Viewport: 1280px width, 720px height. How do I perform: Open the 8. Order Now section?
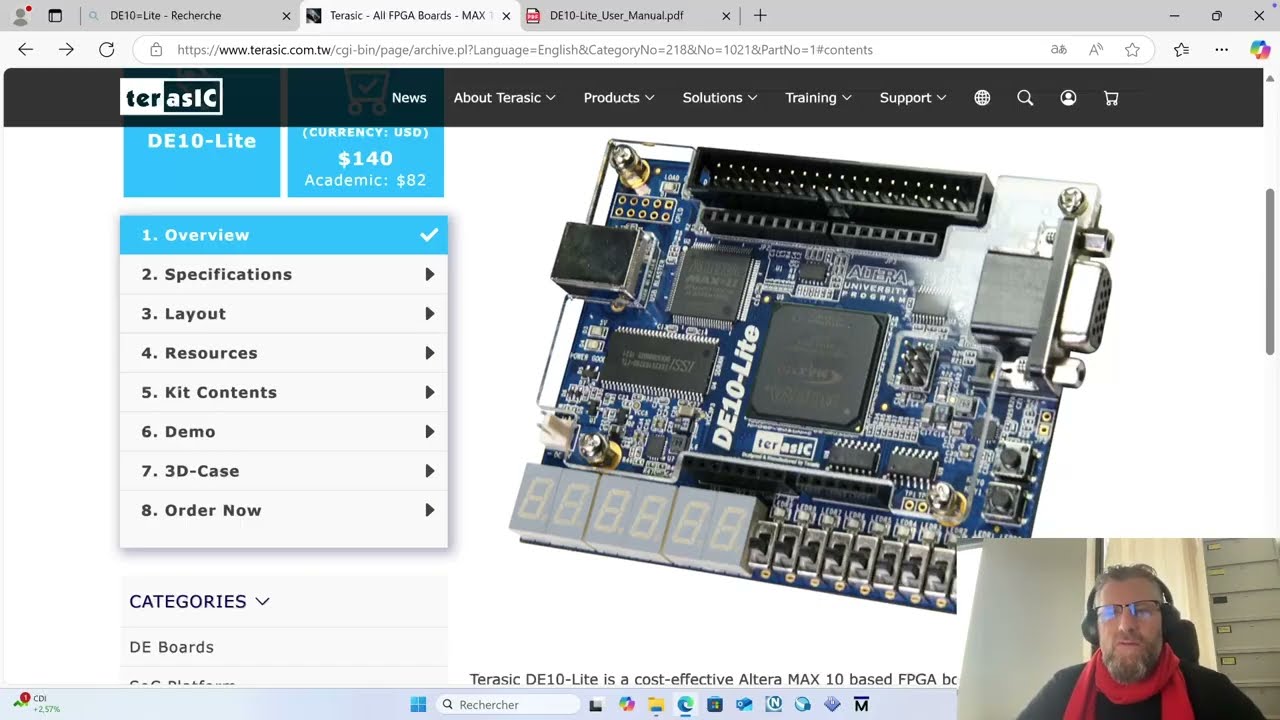[x=284, y=510]
